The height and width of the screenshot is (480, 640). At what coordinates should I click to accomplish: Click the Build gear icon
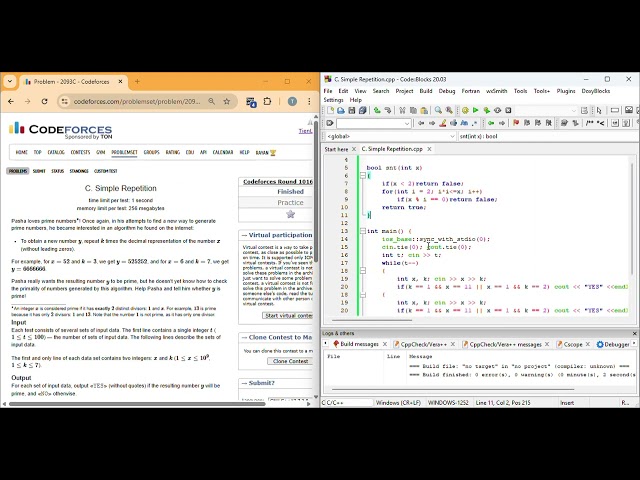point(465,110)
